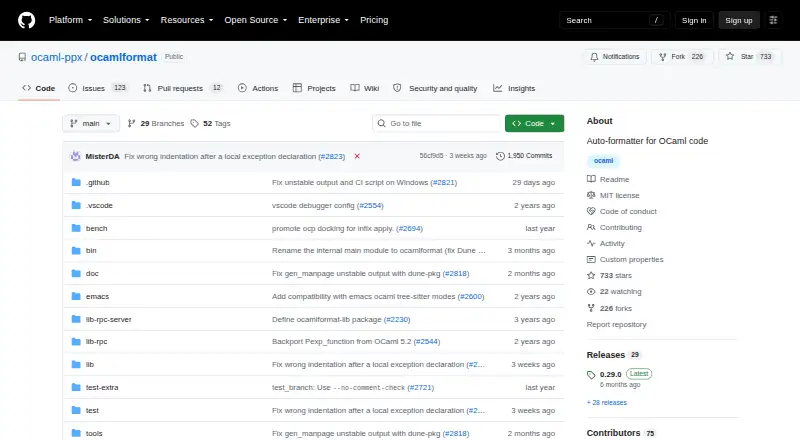Open the emacs folder icon

[x=76, y=297]
